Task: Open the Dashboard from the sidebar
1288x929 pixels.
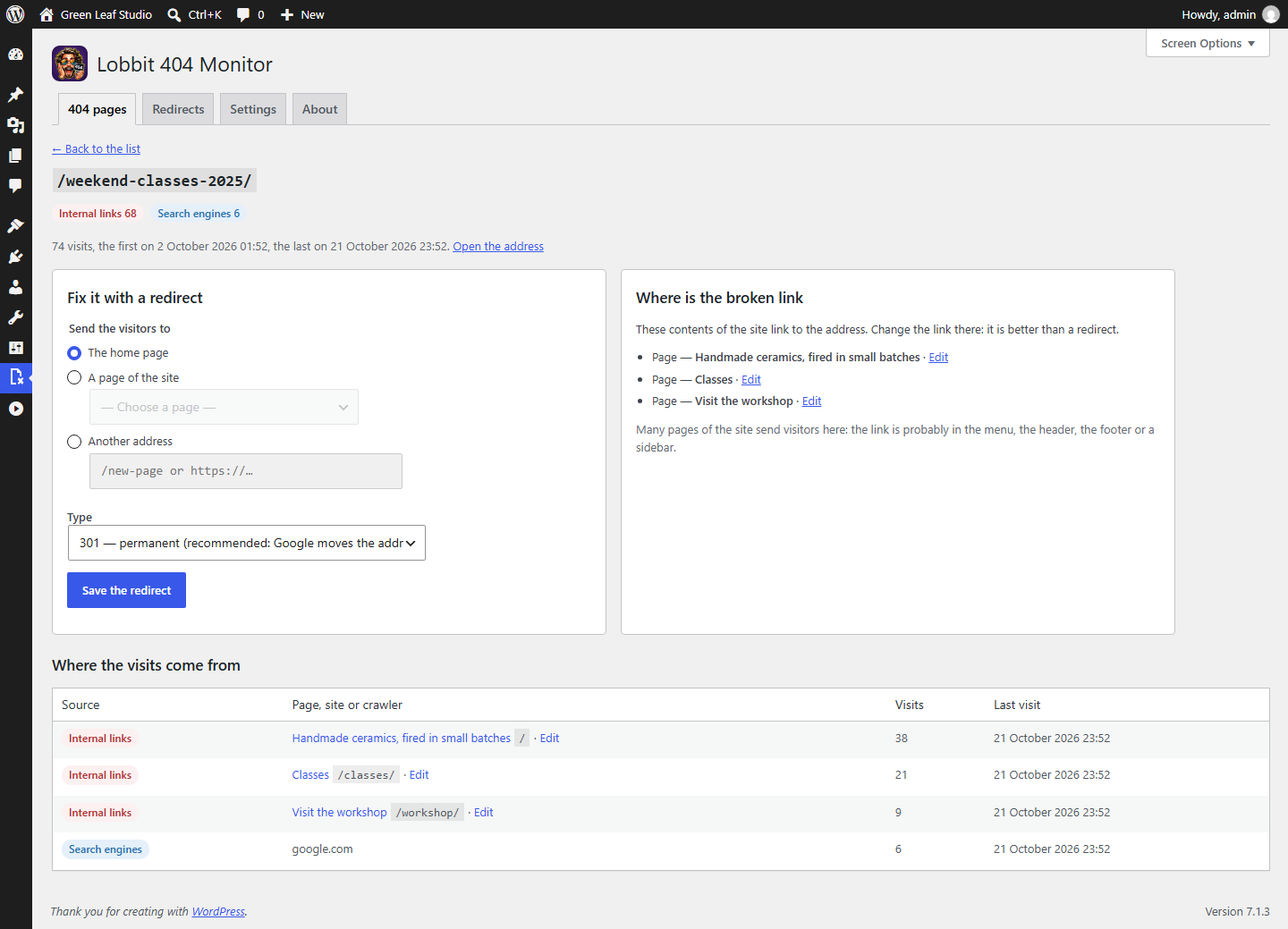Action: coord(15,55)
